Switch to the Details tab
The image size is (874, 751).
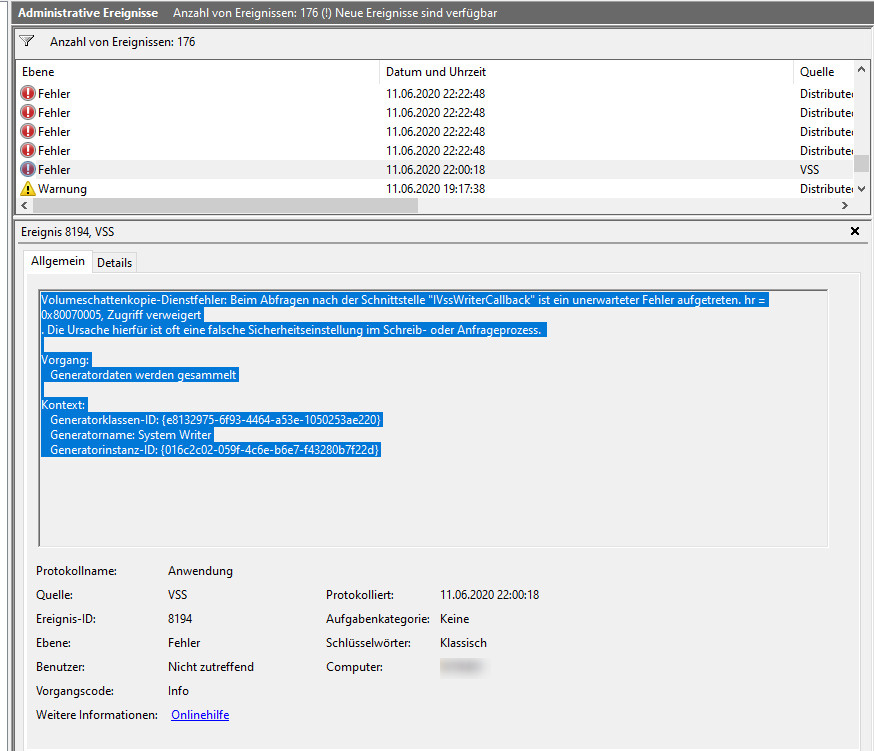coord(114,263)
